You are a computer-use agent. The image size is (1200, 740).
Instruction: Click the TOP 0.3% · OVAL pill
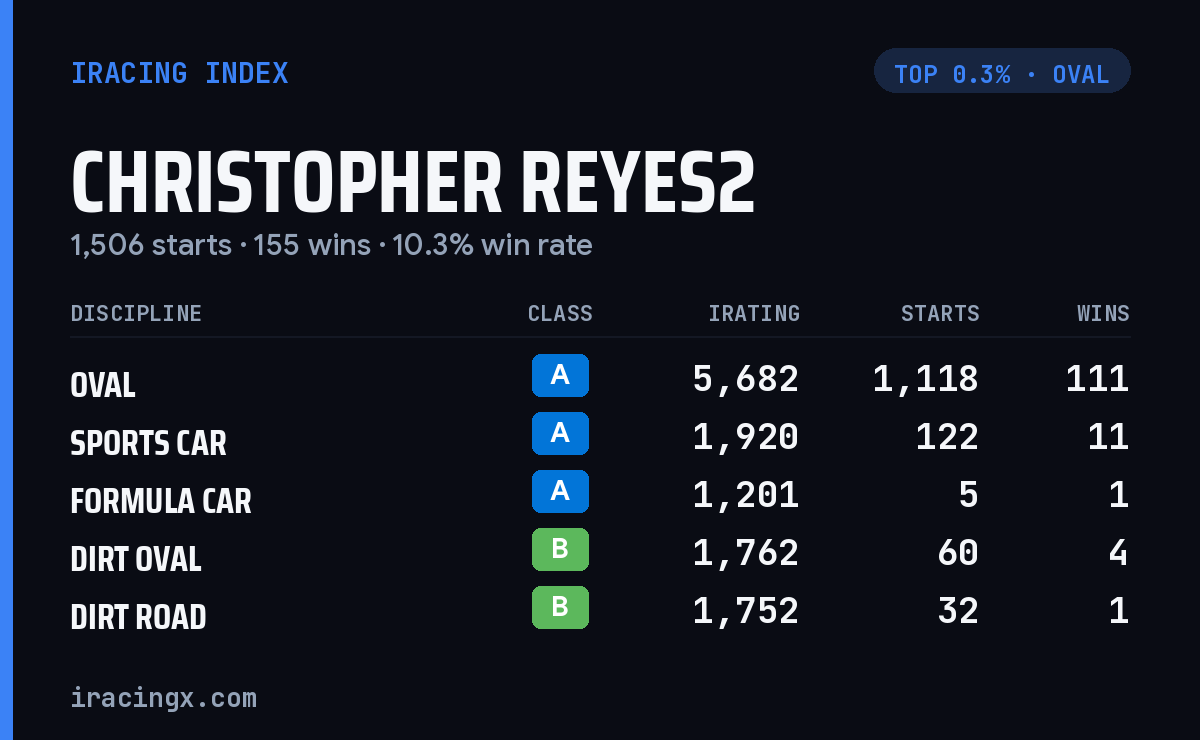1002,71
